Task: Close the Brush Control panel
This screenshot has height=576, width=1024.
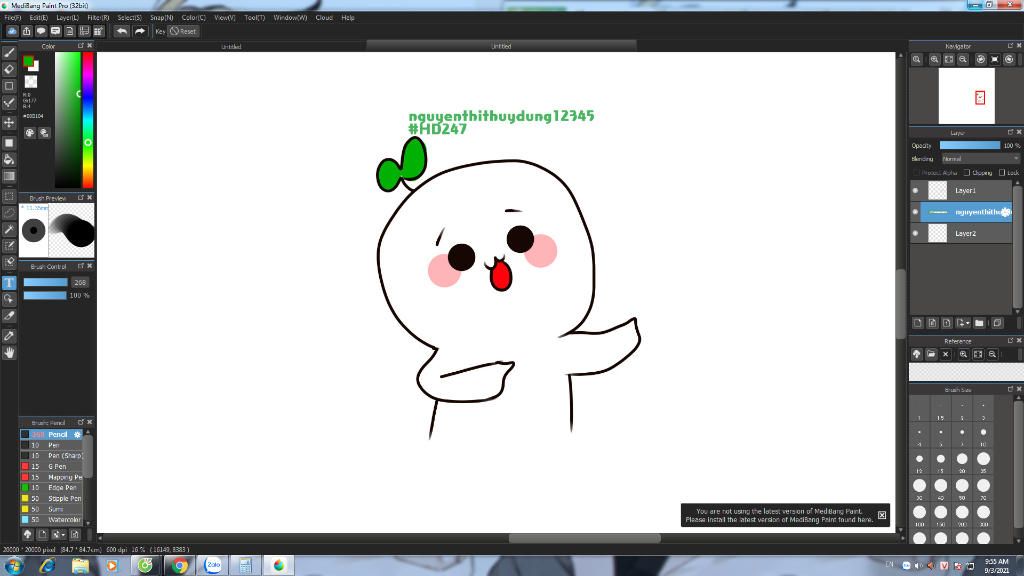Action: 89,266
